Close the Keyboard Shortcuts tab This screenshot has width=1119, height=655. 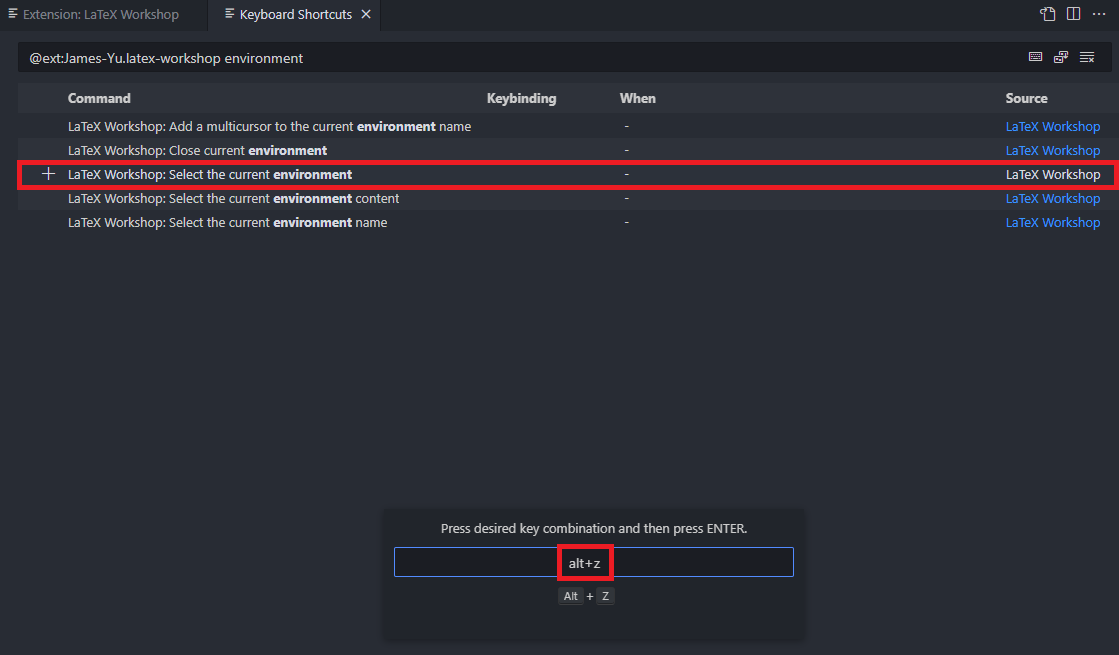pyautogui.click(x=366, y=14)
